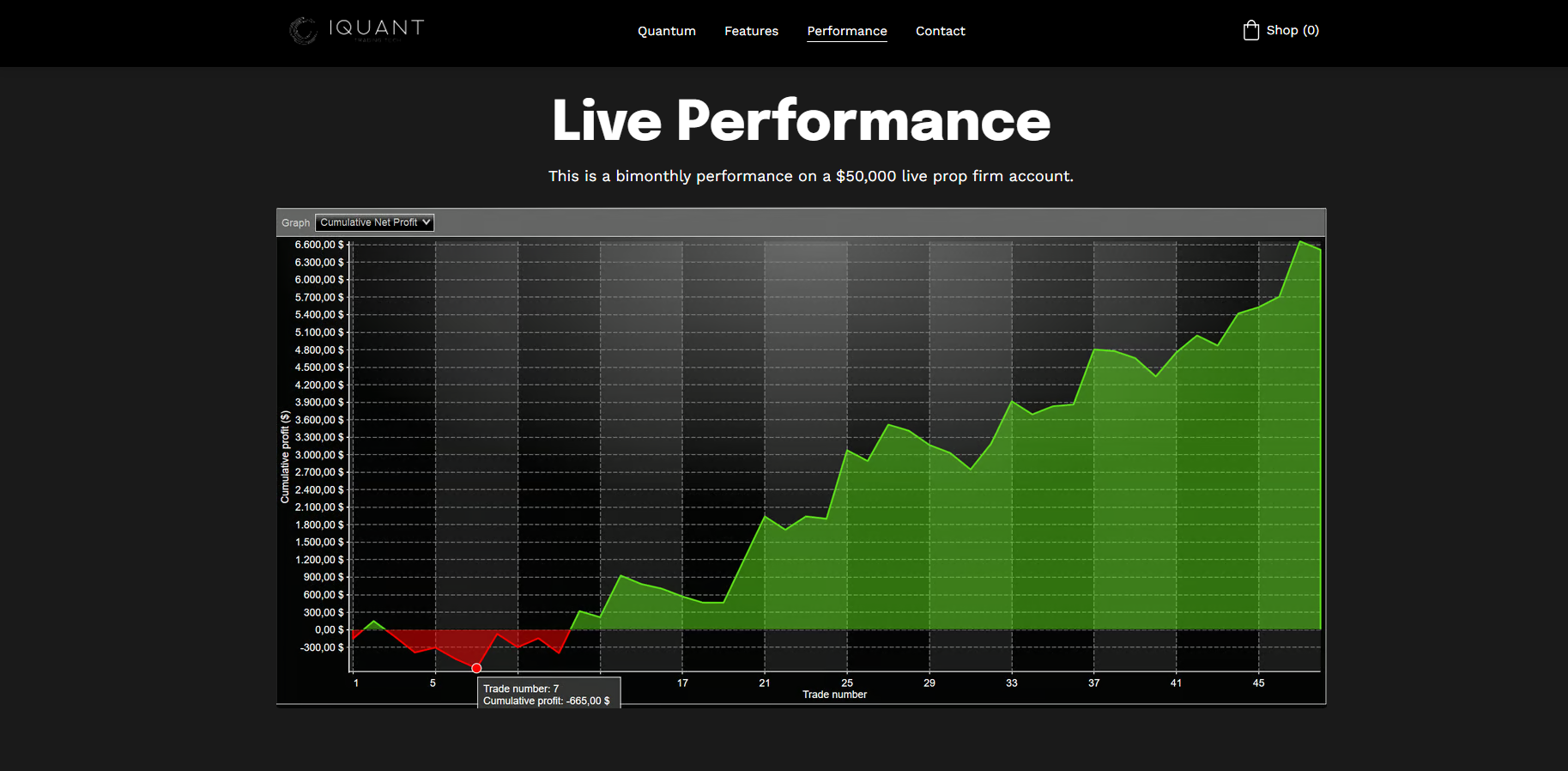Click the IQUANT swirl logo icon

pos(303,30)
